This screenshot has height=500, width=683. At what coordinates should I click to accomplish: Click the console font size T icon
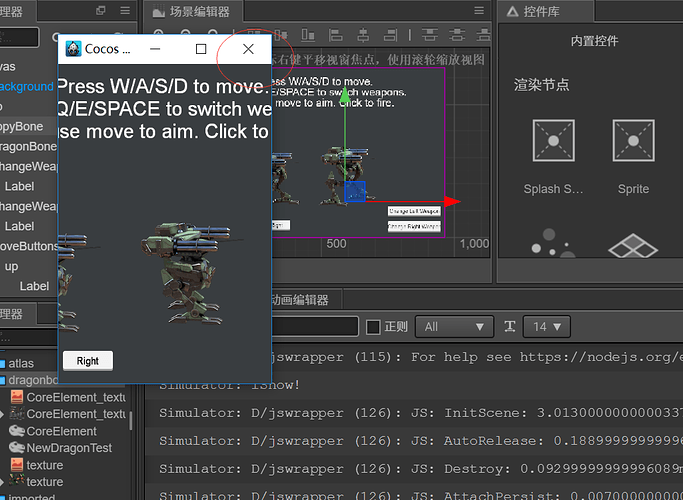[510, 327]
